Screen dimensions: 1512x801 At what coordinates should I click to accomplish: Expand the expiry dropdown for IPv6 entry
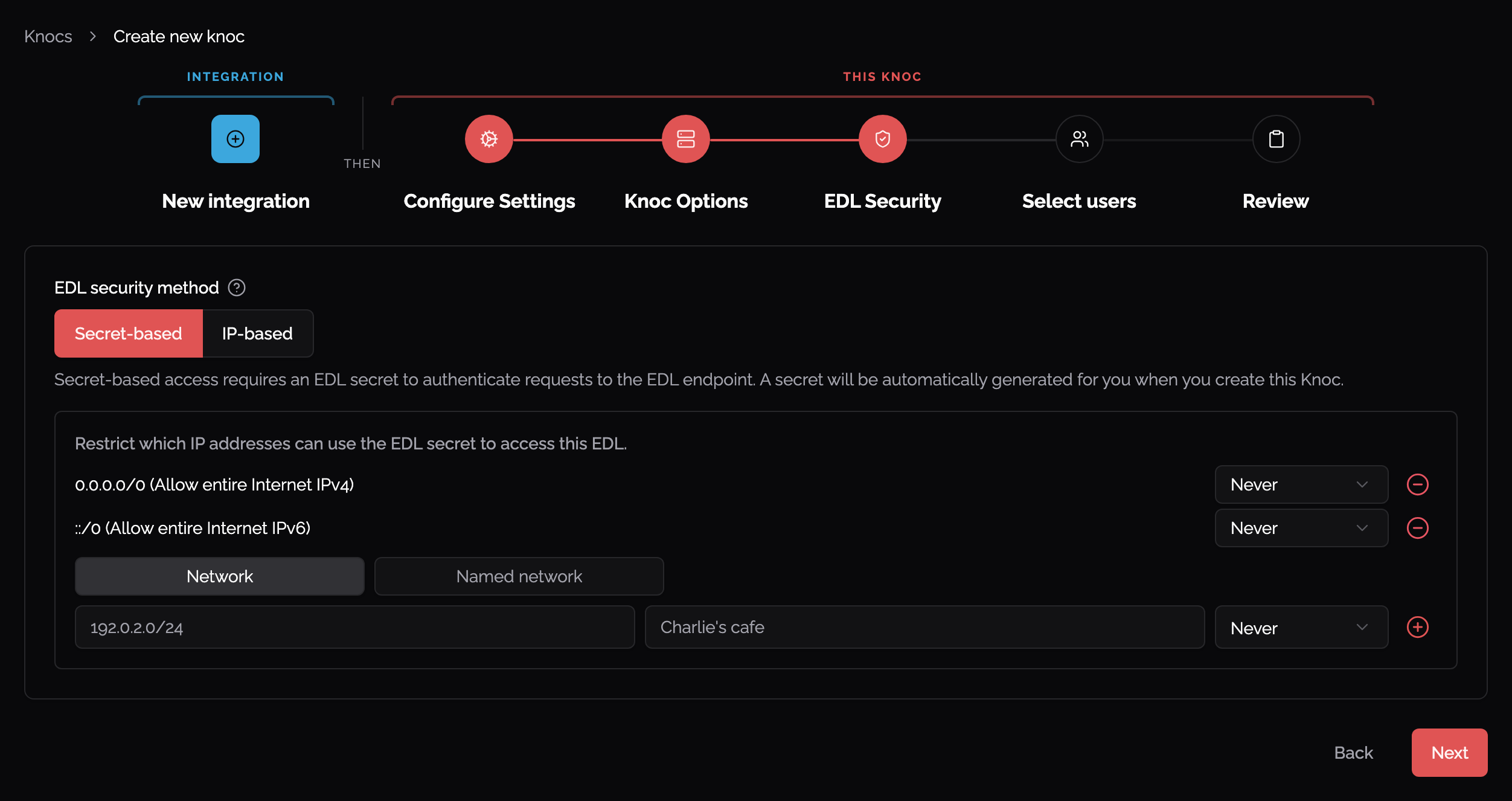coord(1301,528)
